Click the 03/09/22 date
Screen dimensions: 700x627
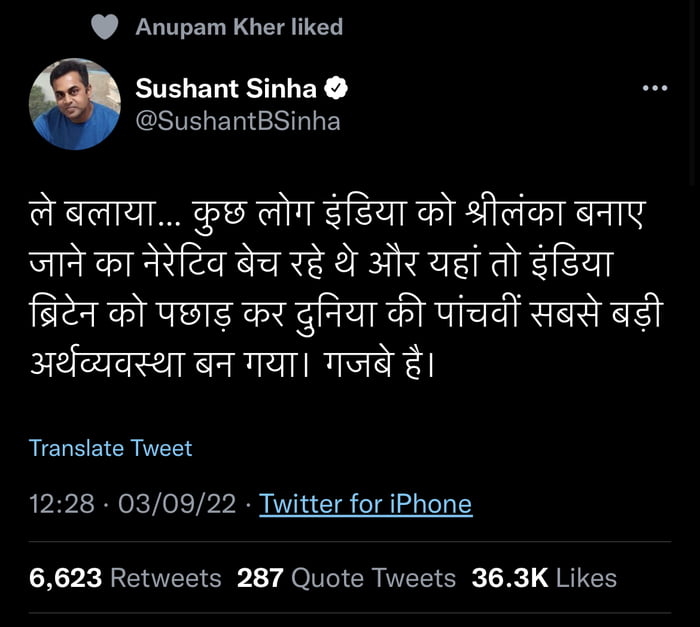[x=178, y=504]
